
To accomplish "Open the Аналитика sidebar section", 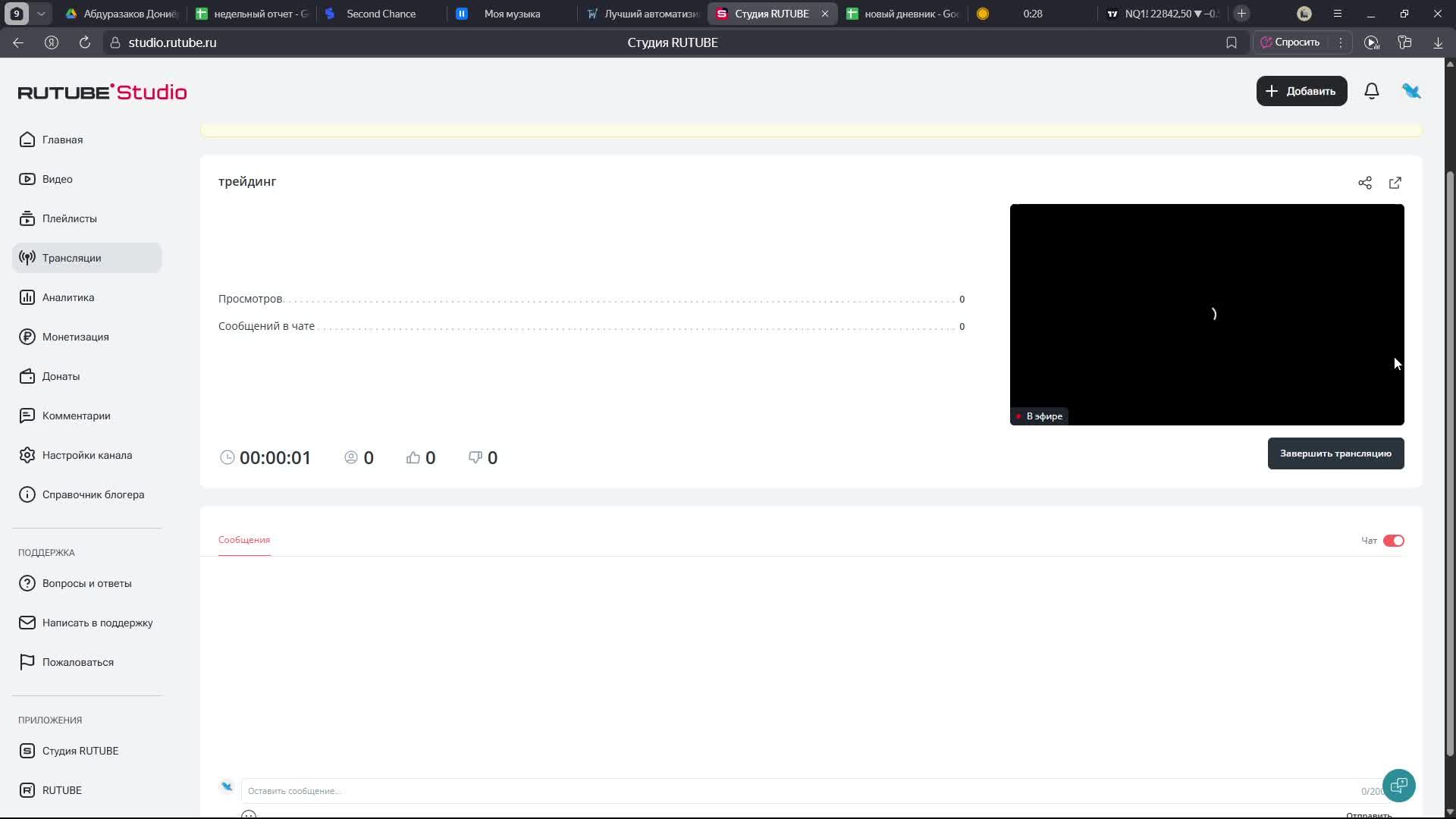I will click(68, 297).
